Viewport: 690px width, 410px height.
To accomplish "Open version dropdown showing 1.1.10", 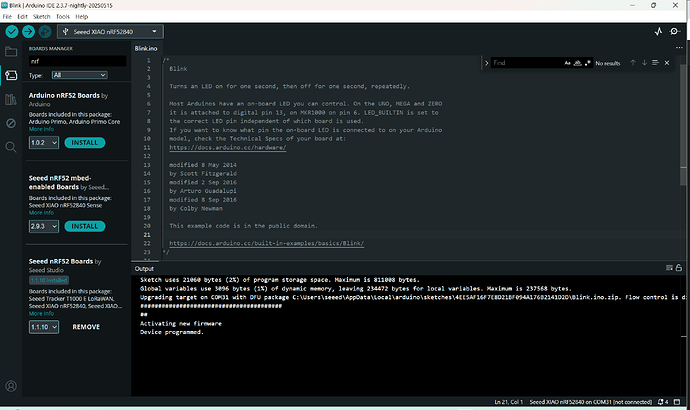I will pyautogui.click(x=44, y=327).
